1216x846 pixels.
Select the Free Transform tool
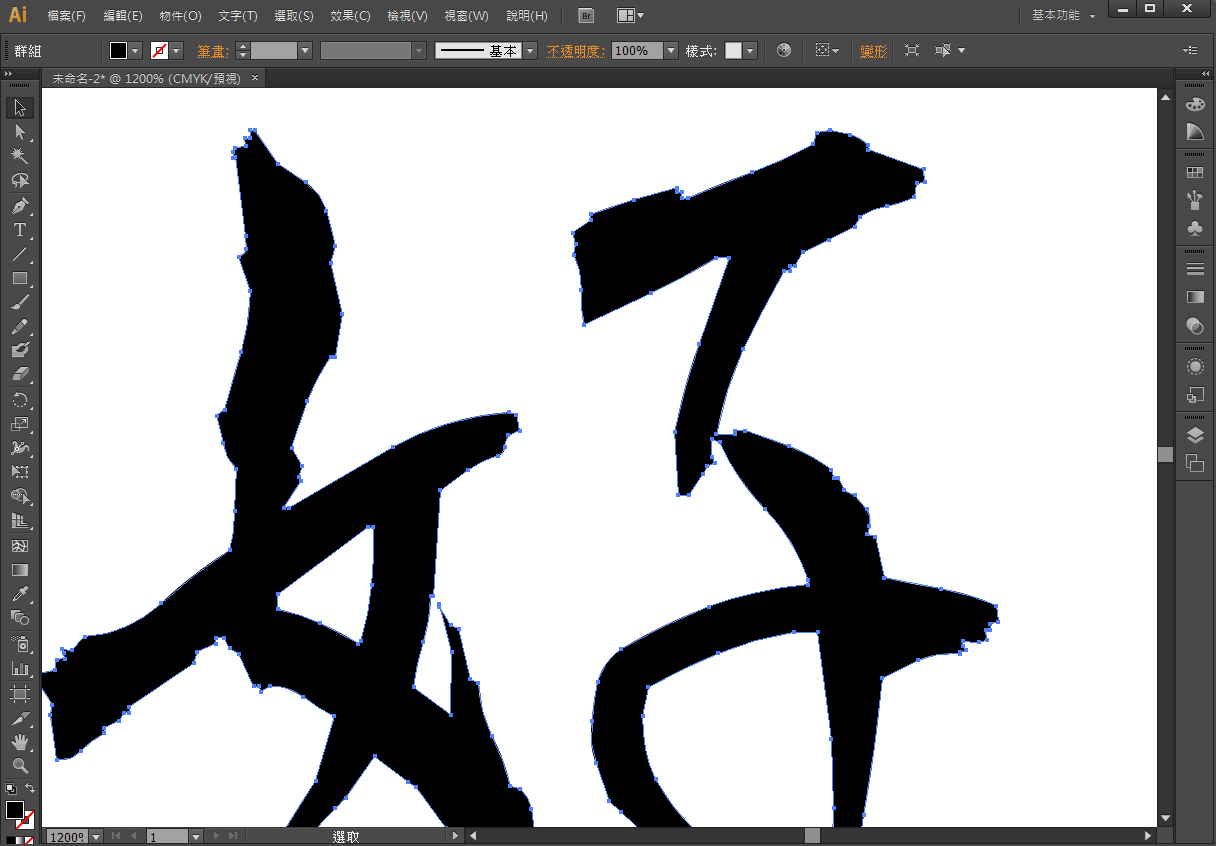[20, 473]
